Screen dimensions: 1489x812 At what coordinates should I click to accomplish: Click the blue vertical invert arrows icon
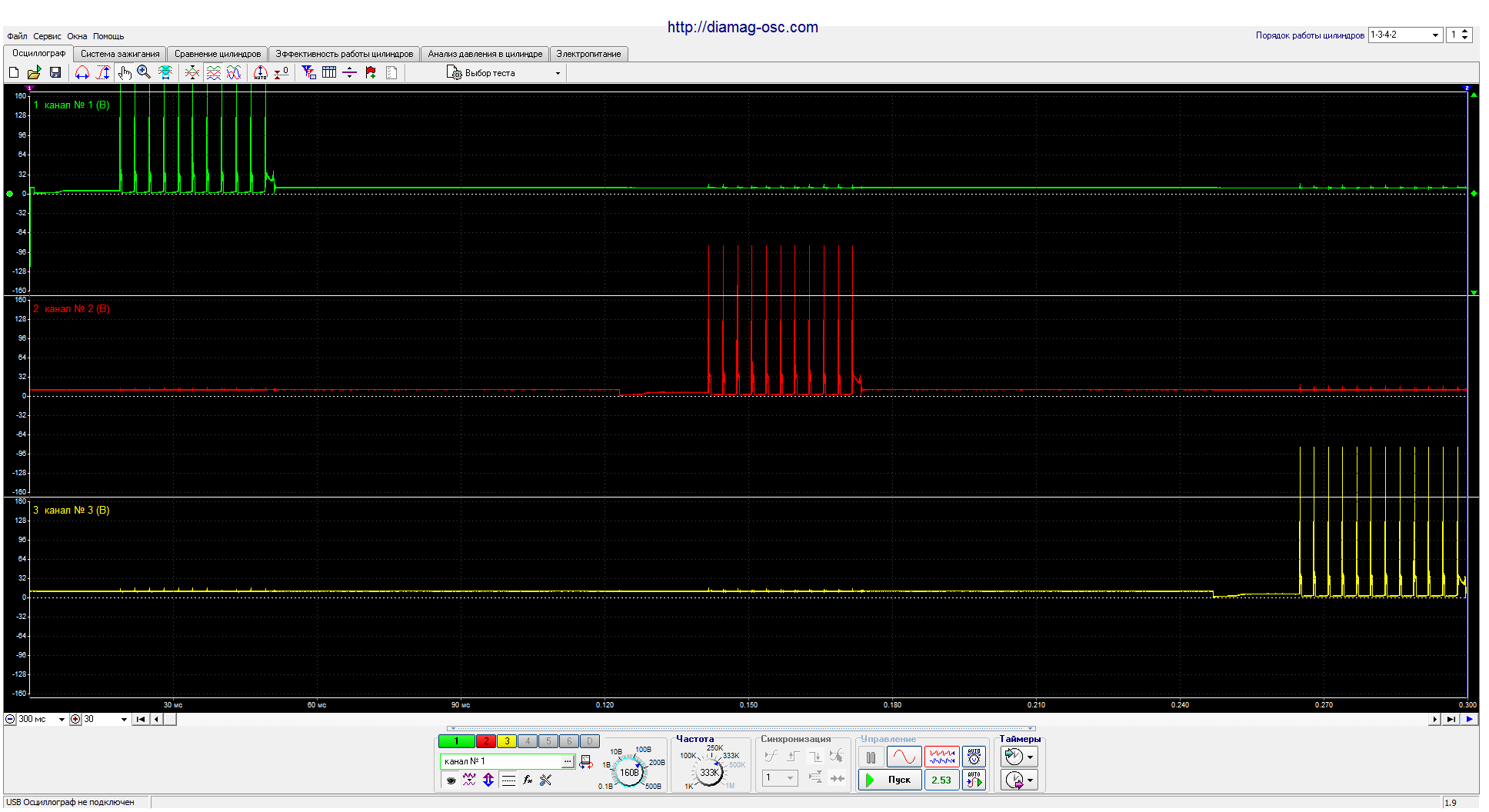(488, 780)
